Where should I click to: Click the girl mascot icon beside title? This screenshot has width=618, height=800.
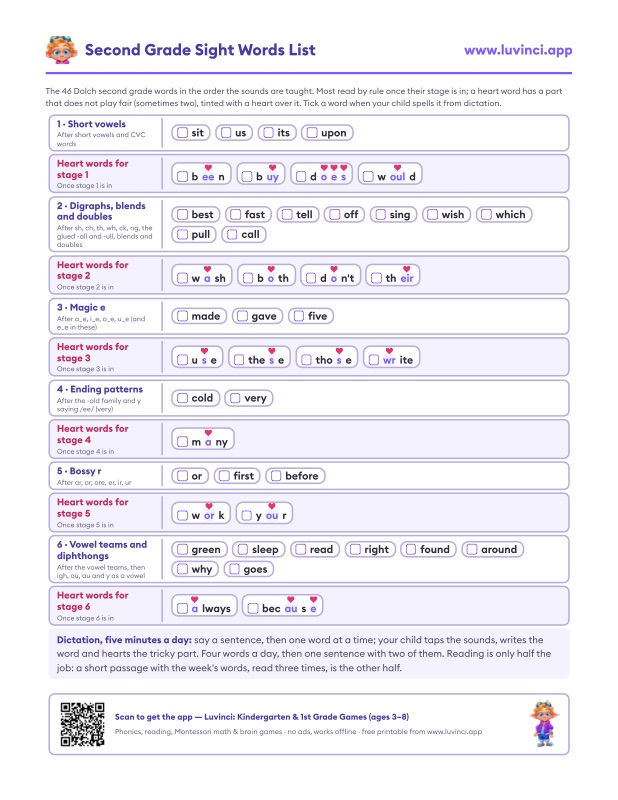pos(61,49)
